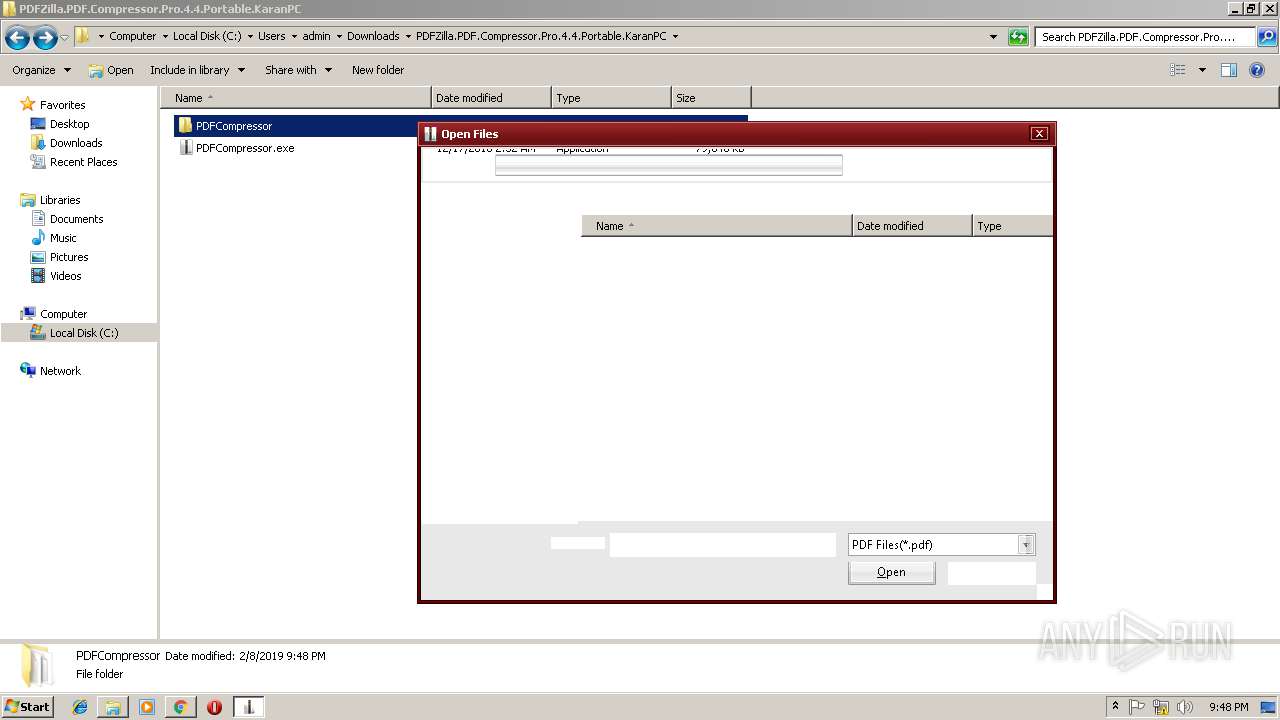1280x720 pixels.
Task: Click the admin breadcrumb
Action: point(316,36)
